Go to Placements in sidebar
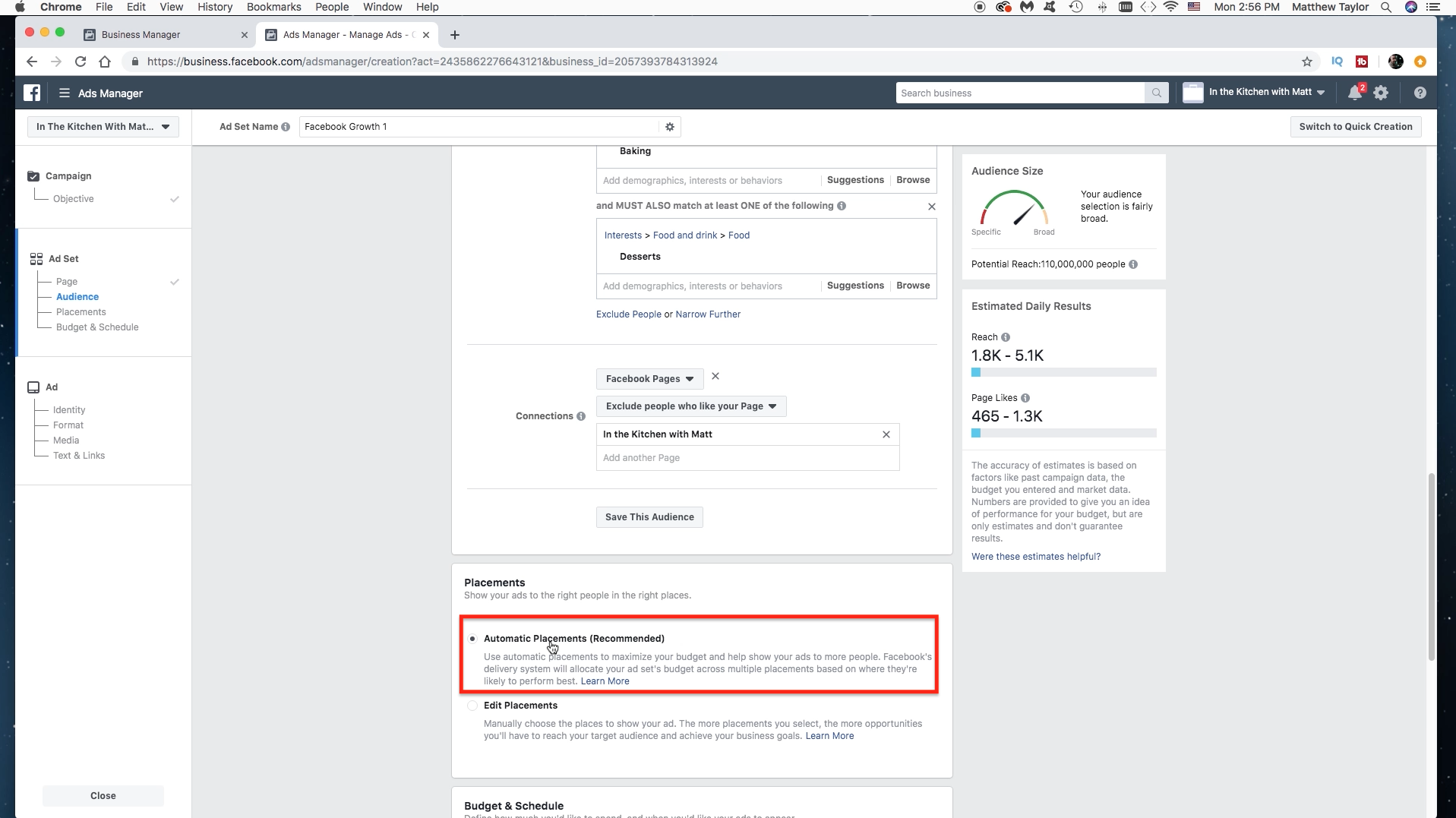This screenshot has width=1456, height=818. [x=81, y=312]
